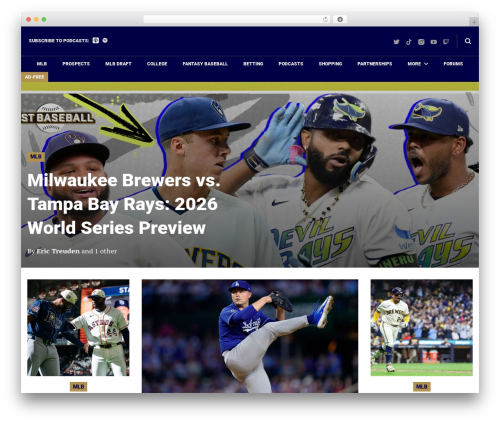Screen dimensions: 500x423
Task: Open the YouTube social icon
Action: pos(434,42)
